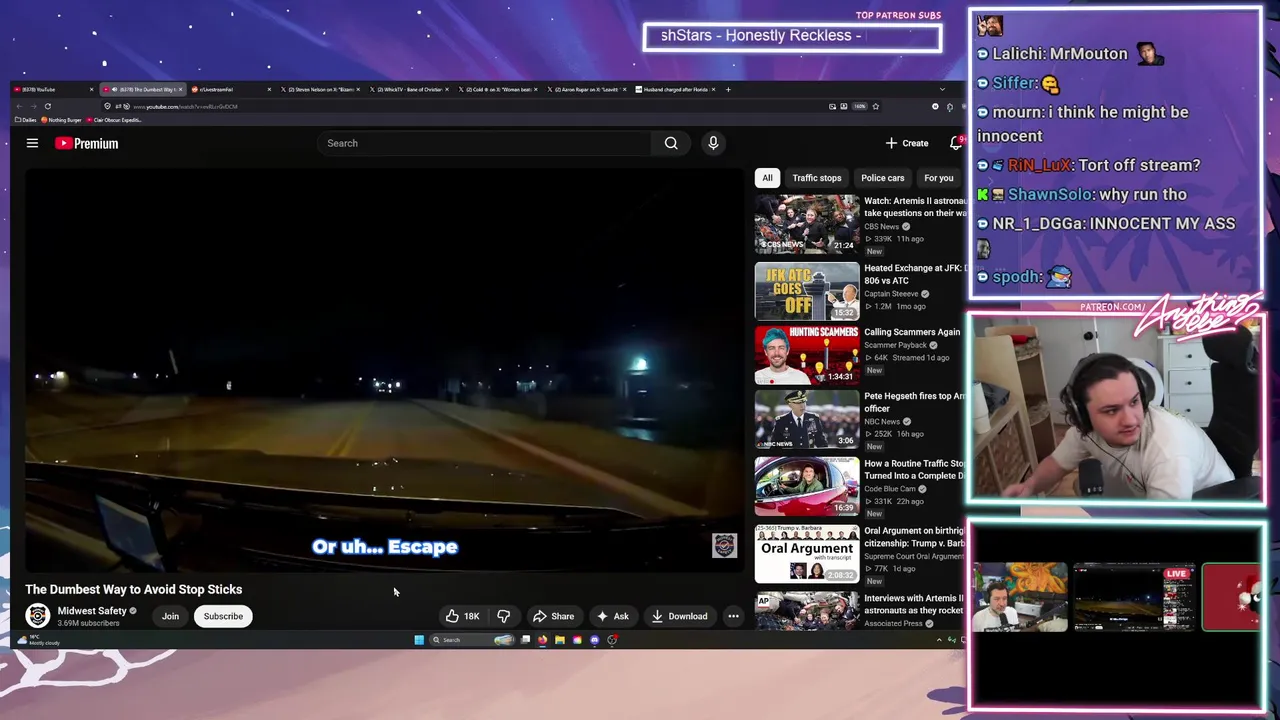Open the Oral Argument video thumbnail
1280x720 pixels.
pyautogui.click(x=807, y=553)
